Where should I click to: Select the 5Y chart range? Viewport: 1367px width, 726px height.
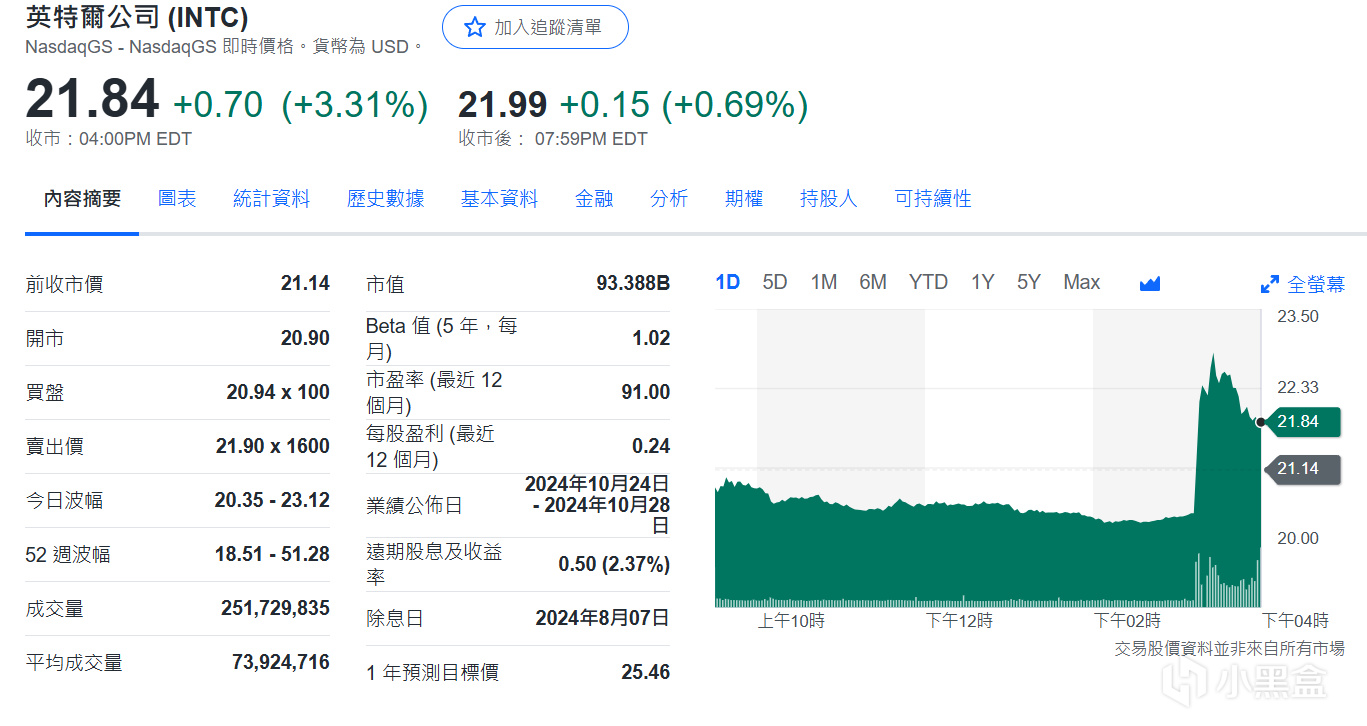point(1029,282)
